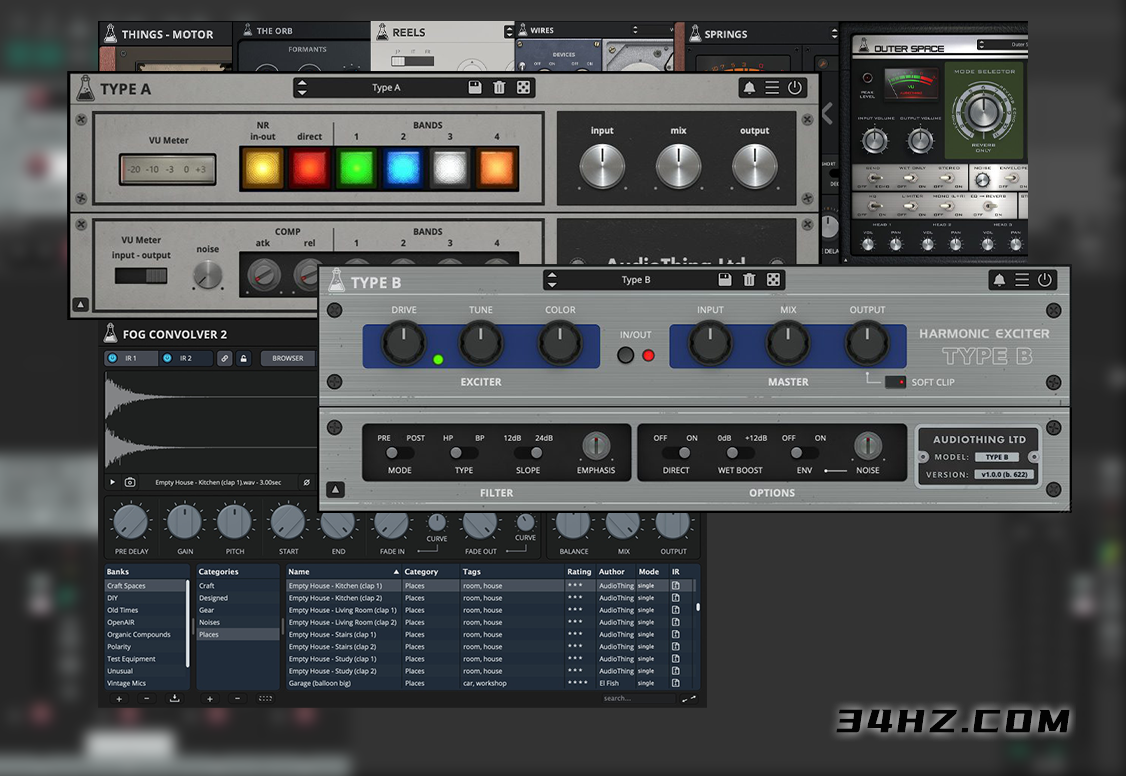Screen dimensions: 1126x776
Task: Click the grid dots icon under Categories
Action: click(265, 698)
